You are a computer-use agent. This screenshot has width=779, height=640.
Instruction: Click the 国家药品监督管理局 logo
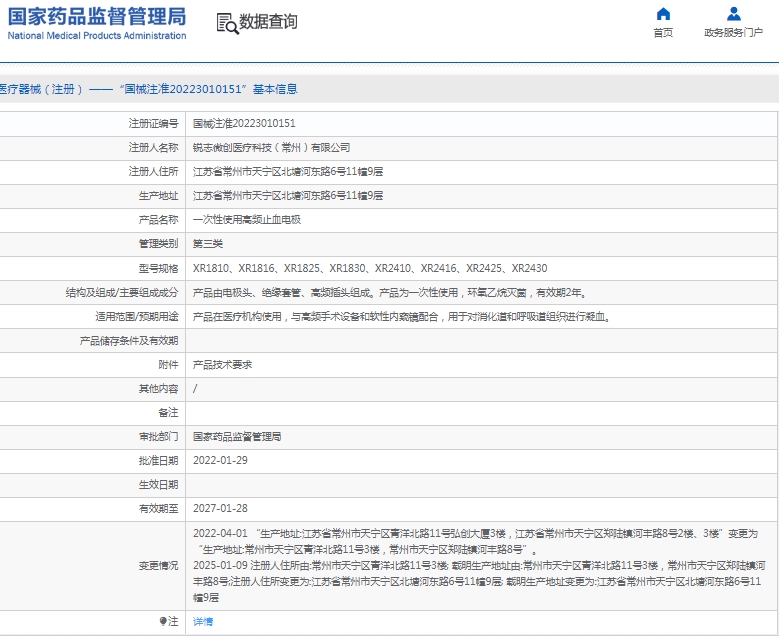click(x=97, y=16)
